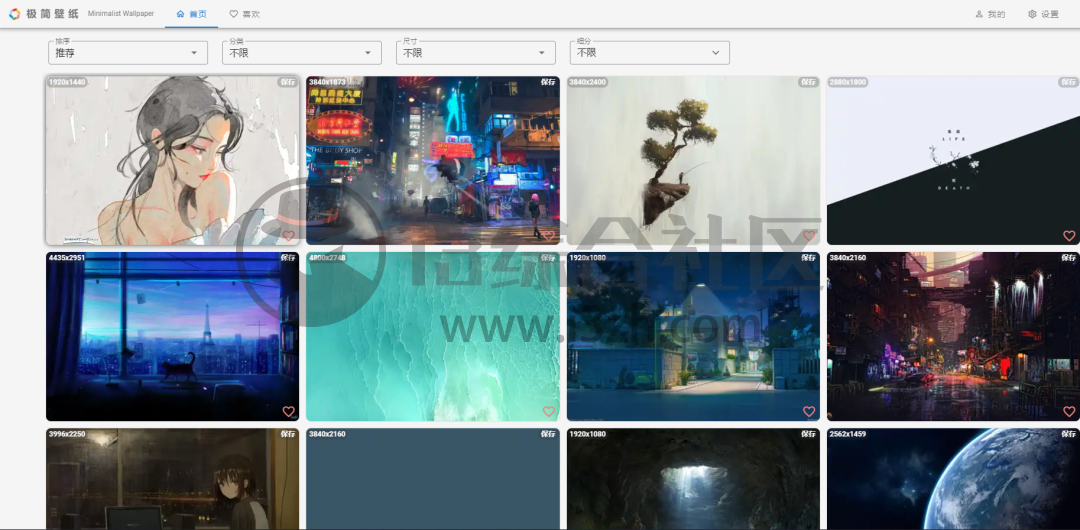The height and width of the screenshot is (530, 1080).
Task: Like the night suburban street wallpaper
Action: click(x=809, y=411)
